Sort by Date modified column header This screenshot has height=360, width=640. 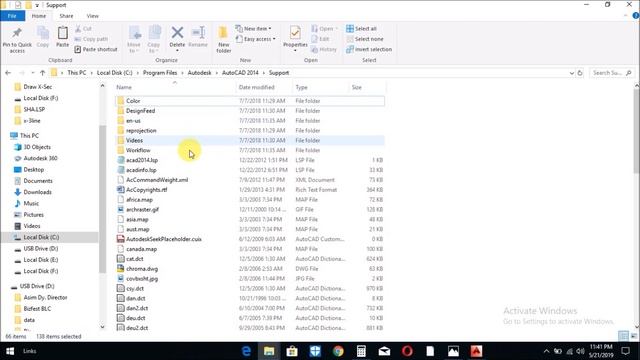pyautogui.click(x=264, y=87)
